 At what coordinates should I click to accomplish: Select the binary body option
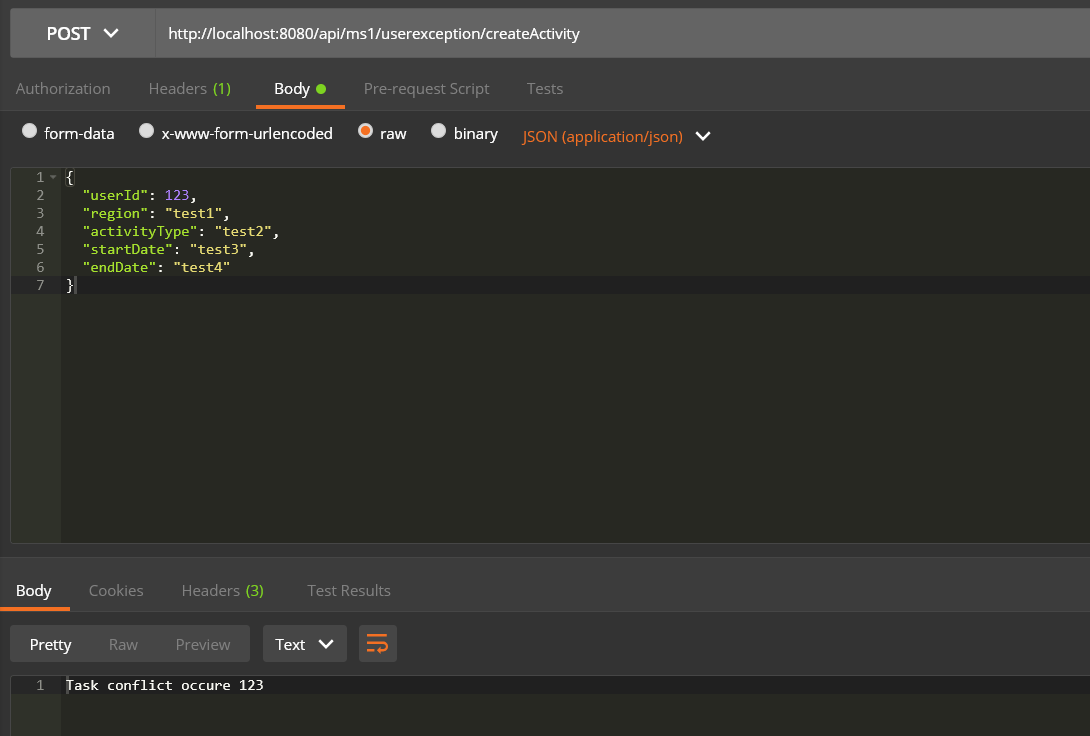coord(438,132)
